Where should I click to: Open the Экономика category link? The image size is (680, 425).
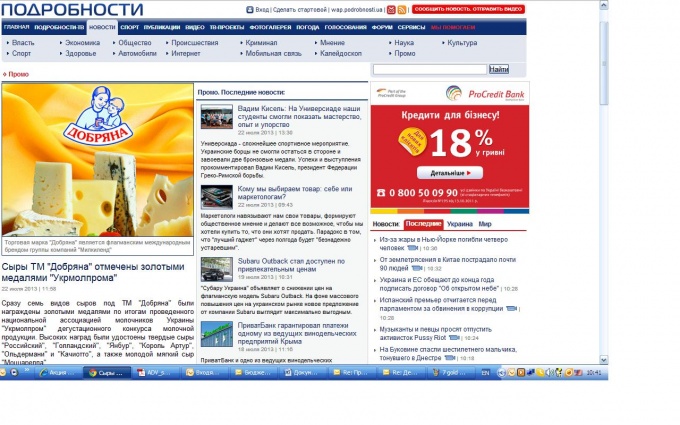(x=82, y=43)
